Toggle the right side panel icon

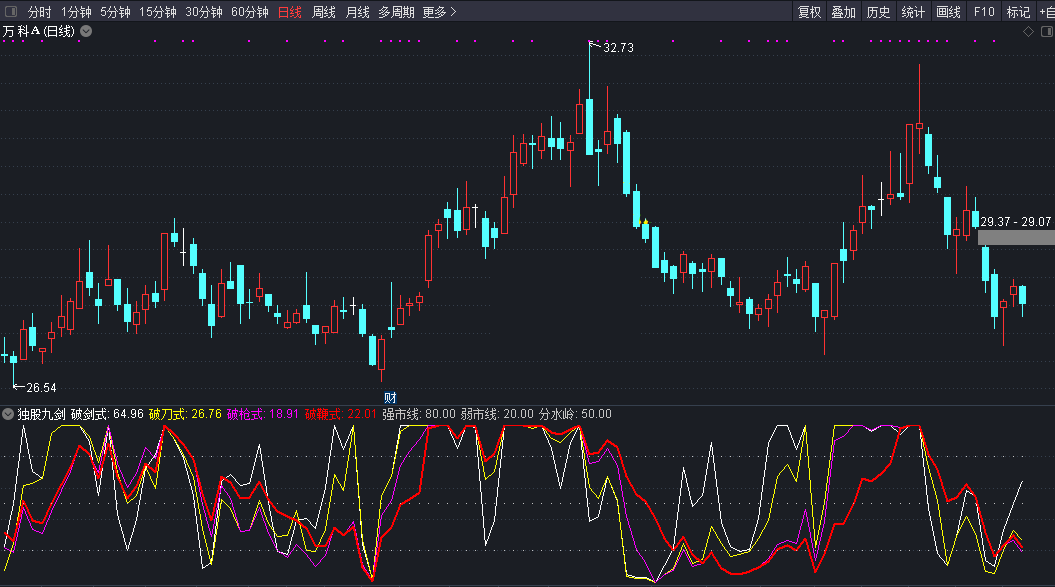(x=1047, y=32)
